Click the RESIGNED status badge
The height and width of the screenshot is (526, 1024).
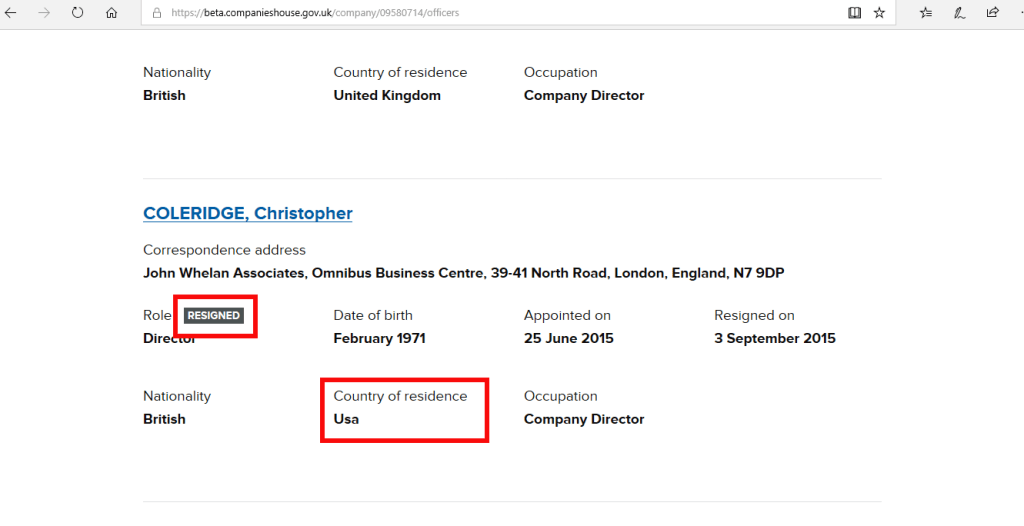213,315
